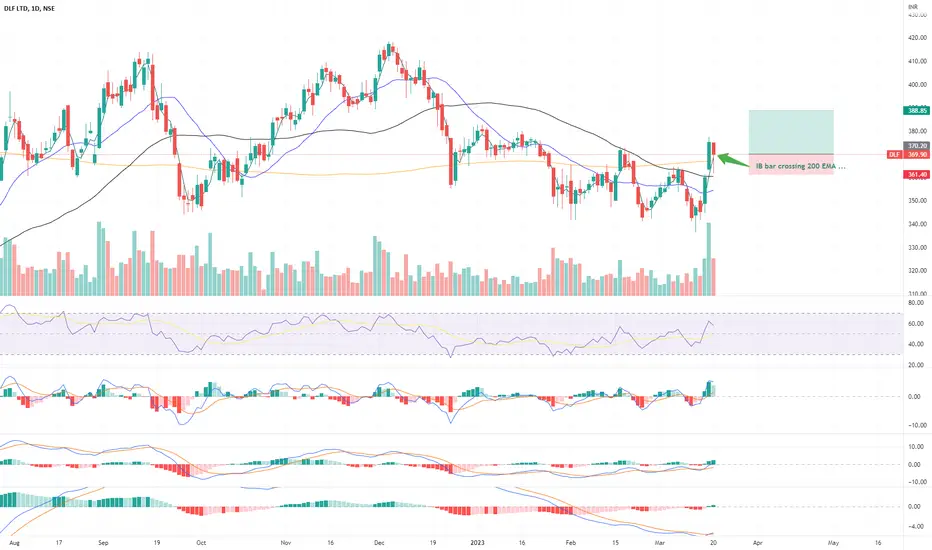Click the DLF LTD symbol title

(29, 8)
